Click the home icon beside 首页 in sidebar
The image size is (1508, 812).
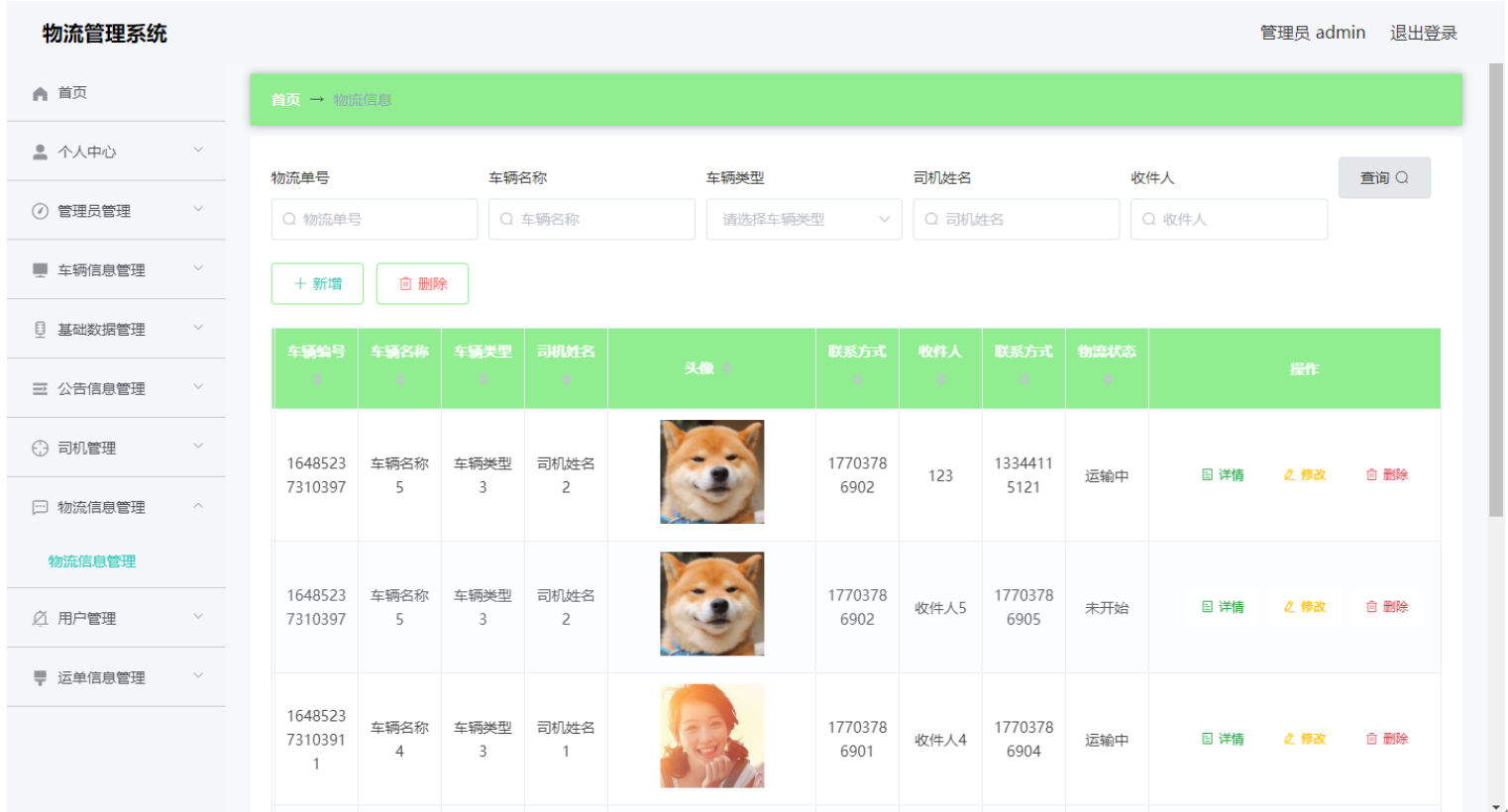coord(40,93)
